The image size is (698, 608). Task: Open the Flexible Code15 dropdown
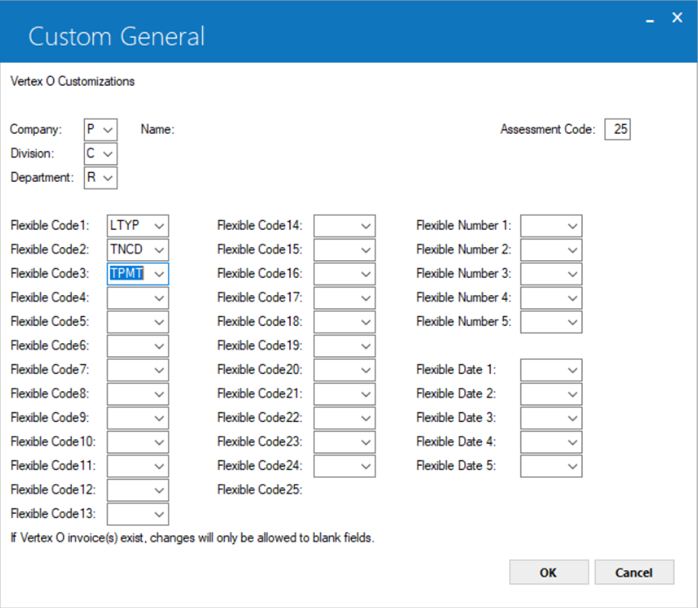click(x=344, y=250)
